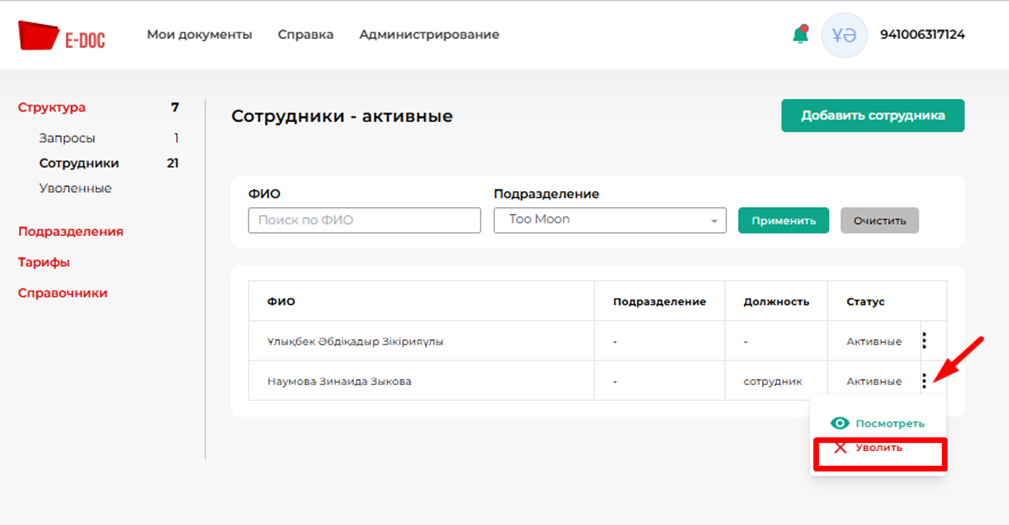
Task: Select Уволить in the context menu
Action: pos(878,448)
